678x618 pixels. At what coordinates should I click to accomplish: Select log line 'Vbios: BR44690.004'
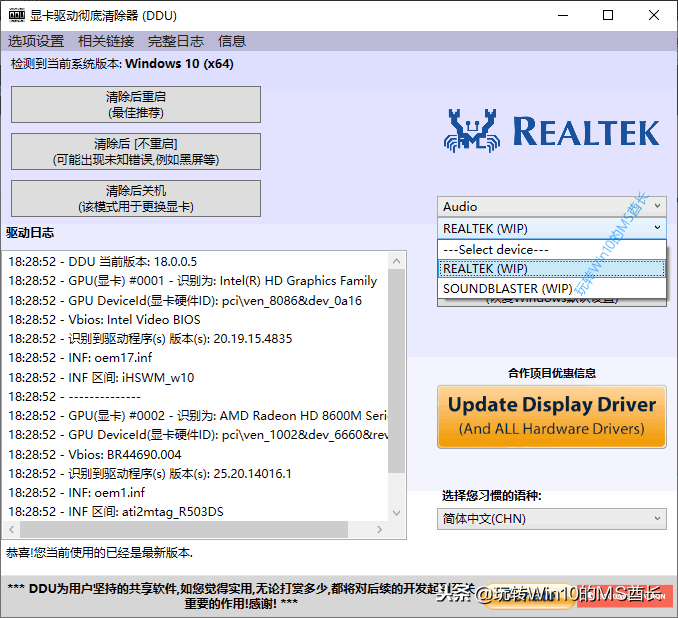point(95,455)
